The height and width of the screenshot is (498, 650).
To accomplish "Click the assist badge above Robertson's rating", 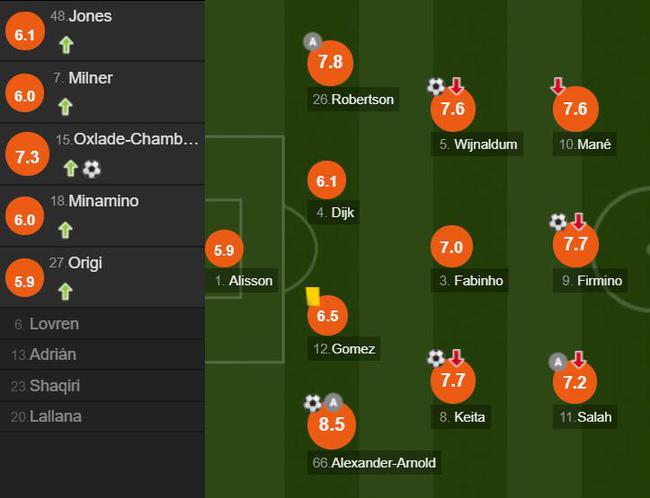I will [313, 41].
